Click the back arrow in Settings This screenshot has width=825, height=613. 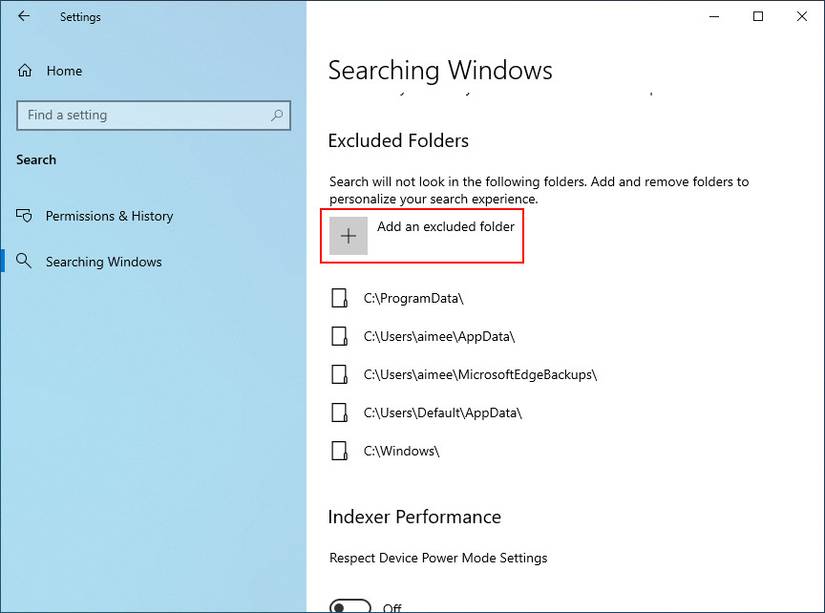(x=24, y=16)
